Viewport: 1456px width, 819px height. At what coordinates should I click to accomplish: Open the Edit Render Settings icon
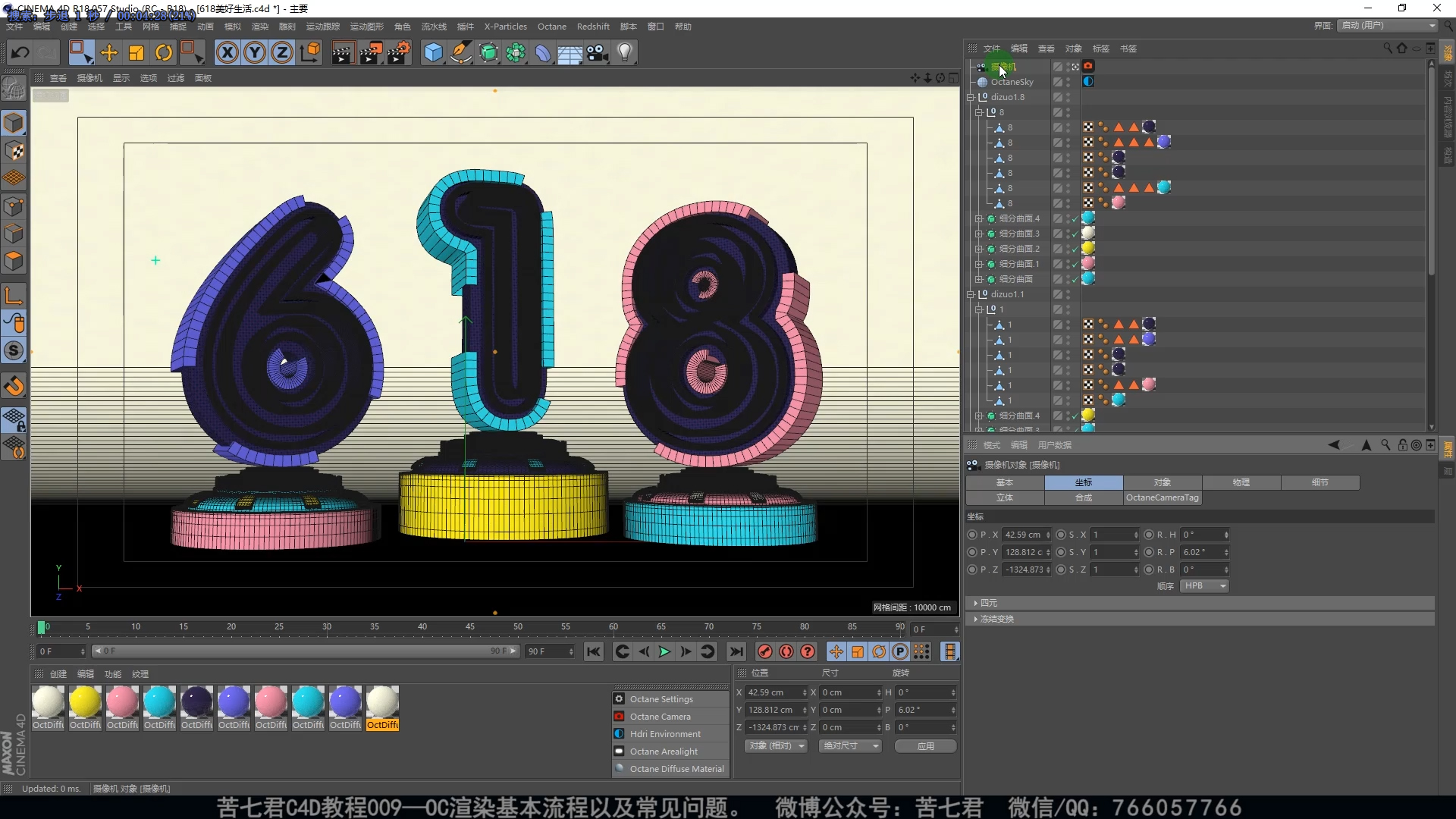(x=399, y=52)
